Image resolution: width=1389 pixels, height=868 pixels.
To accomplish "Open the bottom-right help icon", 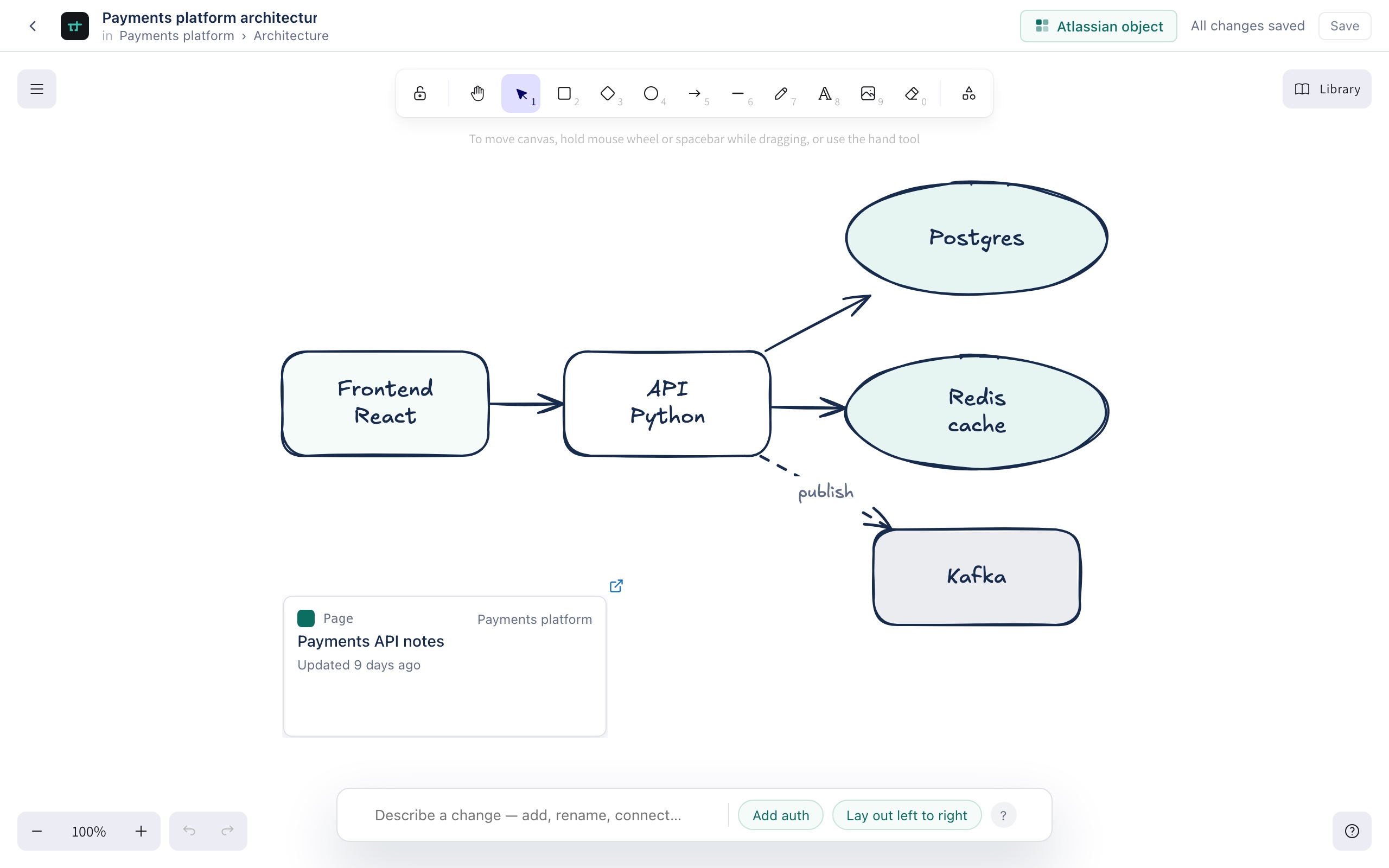I will [x=1352, y=831].
